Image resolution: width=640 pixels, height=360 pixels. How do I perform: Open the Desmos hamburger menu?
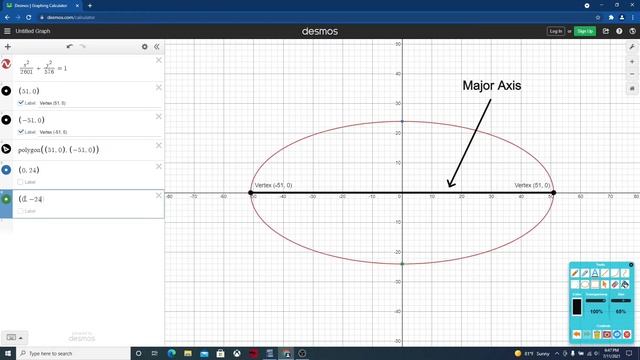tap(7, 31)
